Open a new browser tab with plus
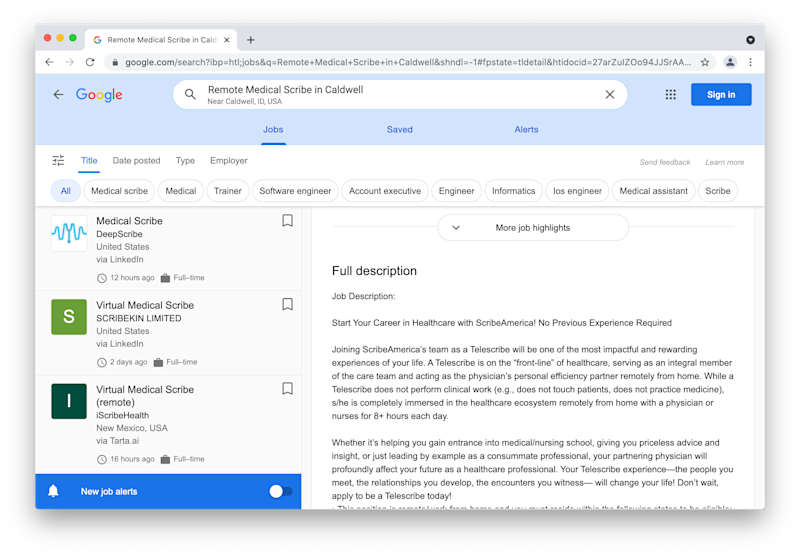Viewport: 800px width, 556px height. (x=251, y=40)
